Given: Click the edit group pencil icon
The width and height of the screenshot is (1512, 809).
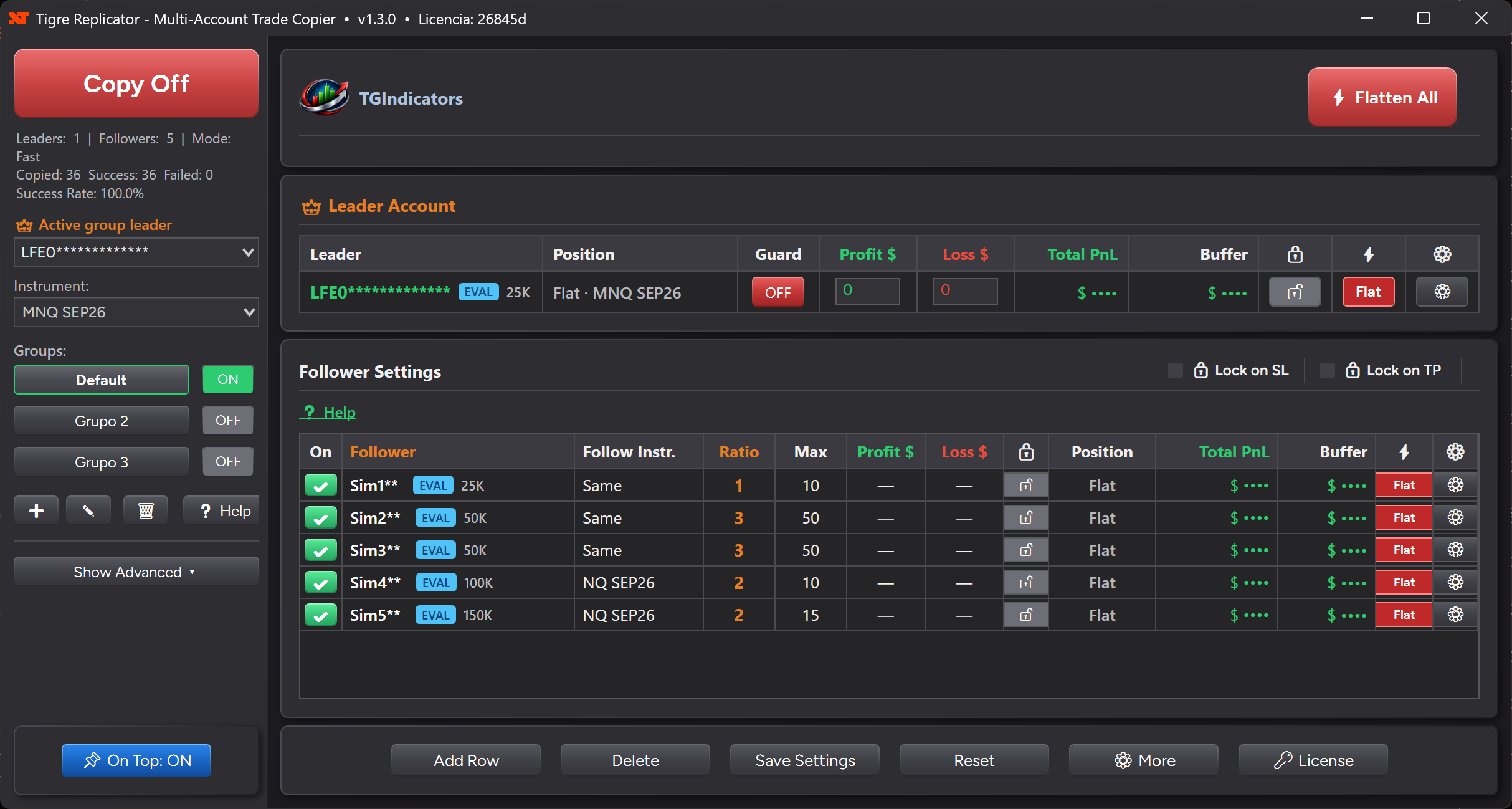Looking at the screenshot, I should click(x=88, y=511).
